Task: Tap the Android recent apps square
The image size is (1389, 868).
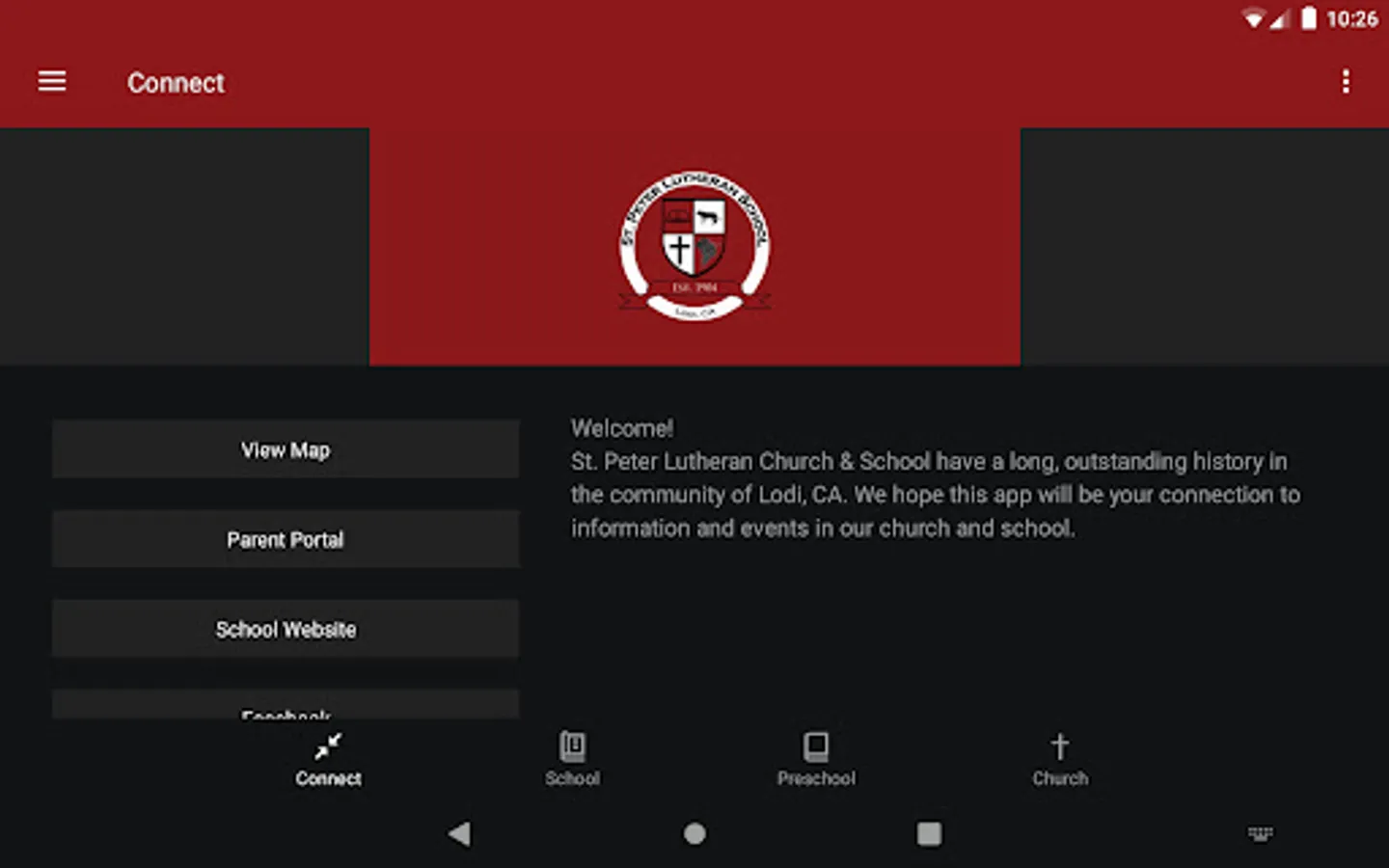Action: [x=929, y=833]
